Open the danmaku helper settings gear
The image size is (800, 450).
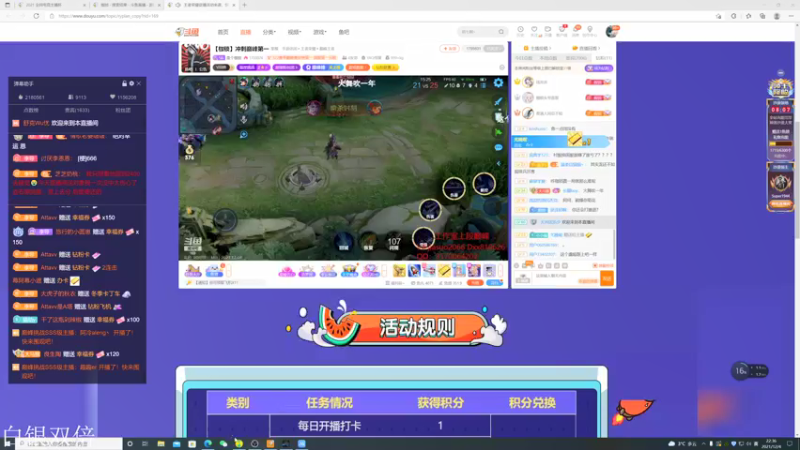[x=132, y=83]
